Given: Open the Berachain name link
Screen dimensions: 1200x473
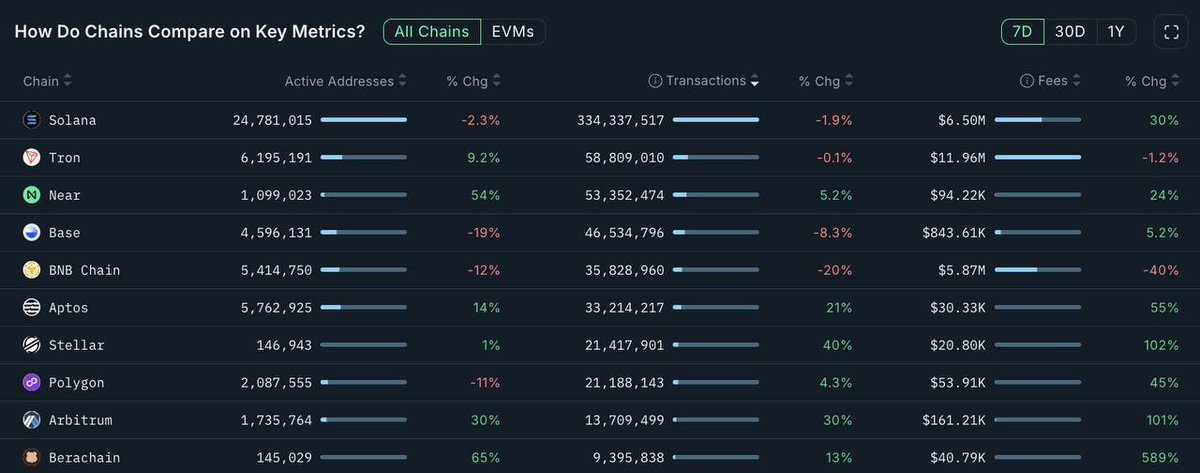Looking at the screenshot, I should 84,458.
